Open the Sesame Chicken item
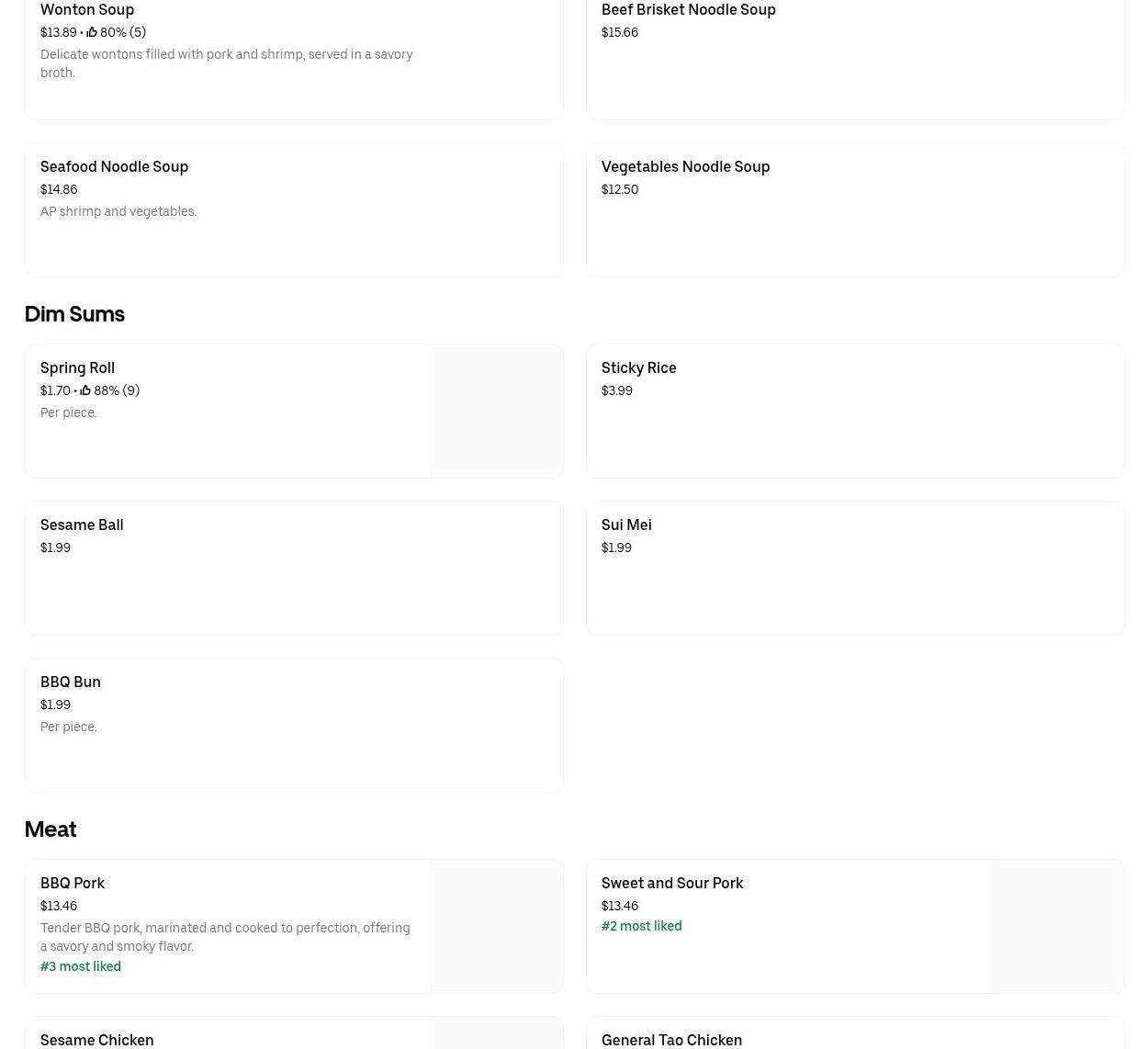The width and height of the screenshot is (1148, 1049). (x=294, y=1033)
